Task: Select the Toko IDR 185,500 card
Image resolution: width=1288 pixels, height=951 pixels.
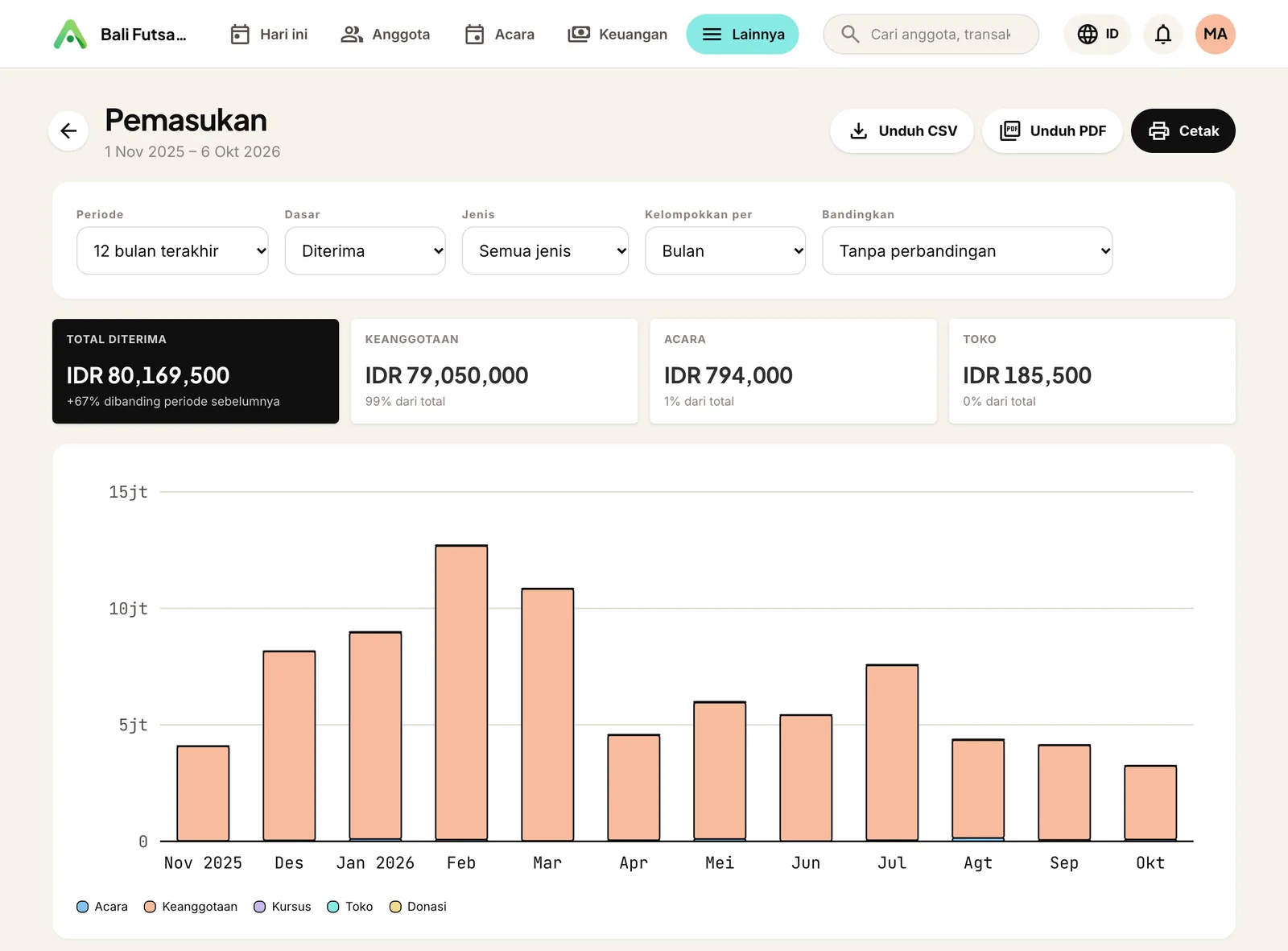Action: tap(1092, 371)
